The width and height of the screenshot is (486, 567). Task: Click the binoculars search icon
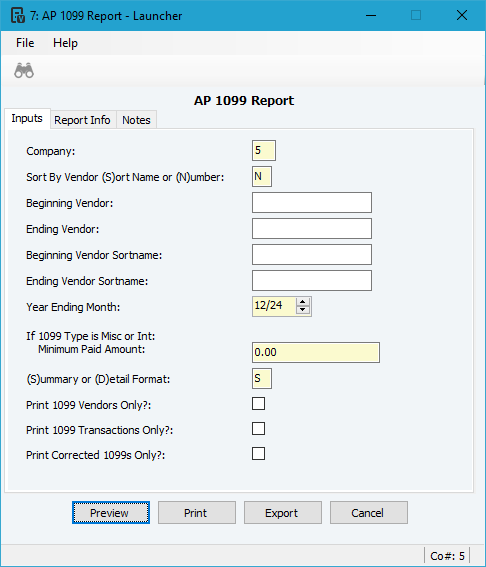pyautogui.click(x=24, y=71)
